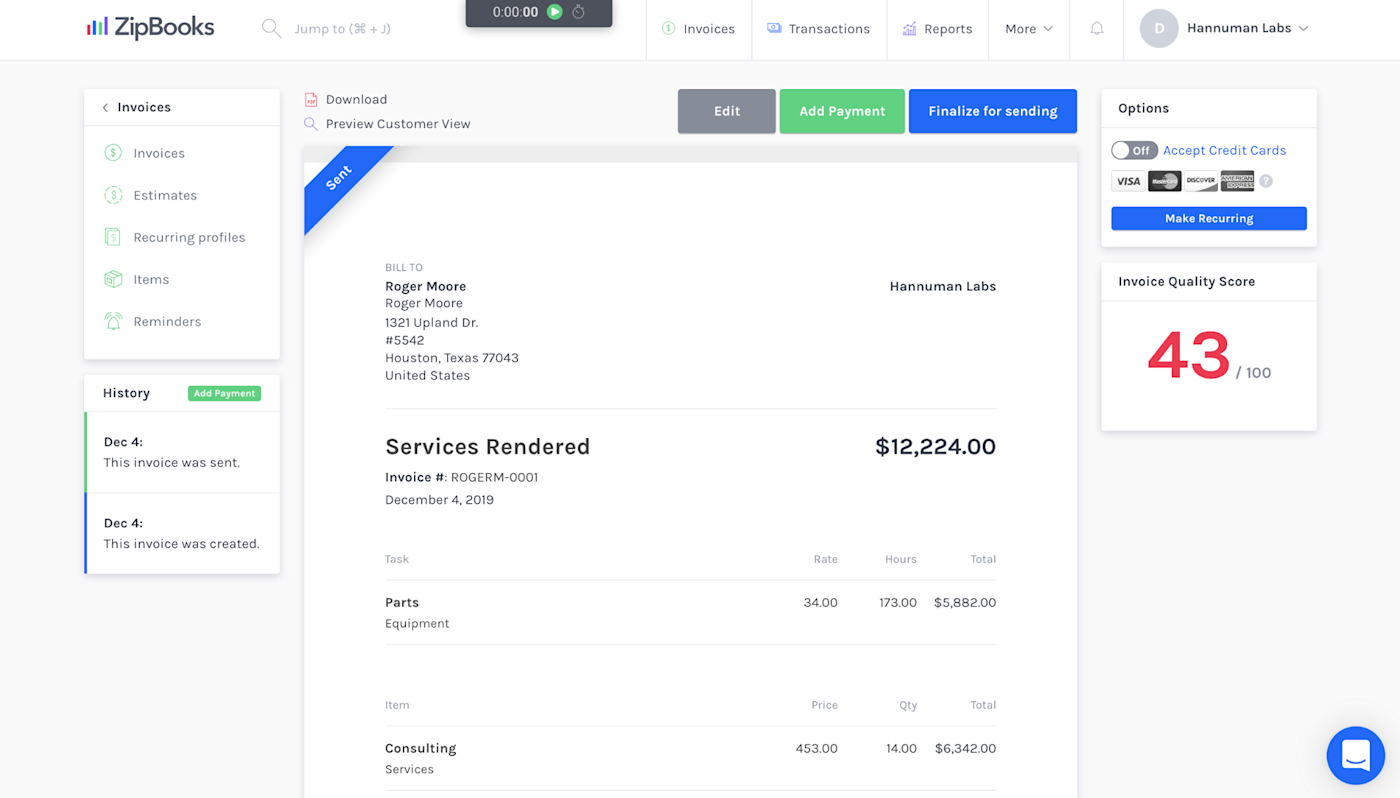Open the More menu
This screenshot has height=798, width=1400.
tap(1028, 28)
